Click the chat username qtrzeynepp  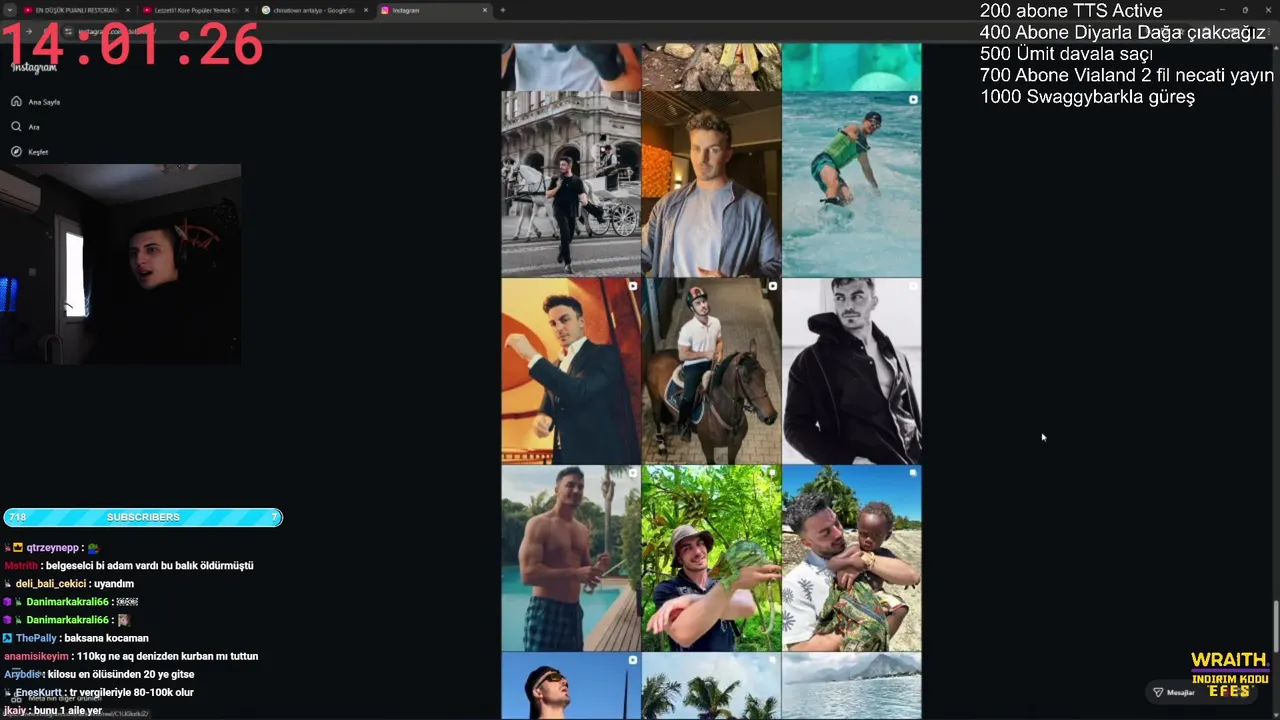tap(52, 548)
